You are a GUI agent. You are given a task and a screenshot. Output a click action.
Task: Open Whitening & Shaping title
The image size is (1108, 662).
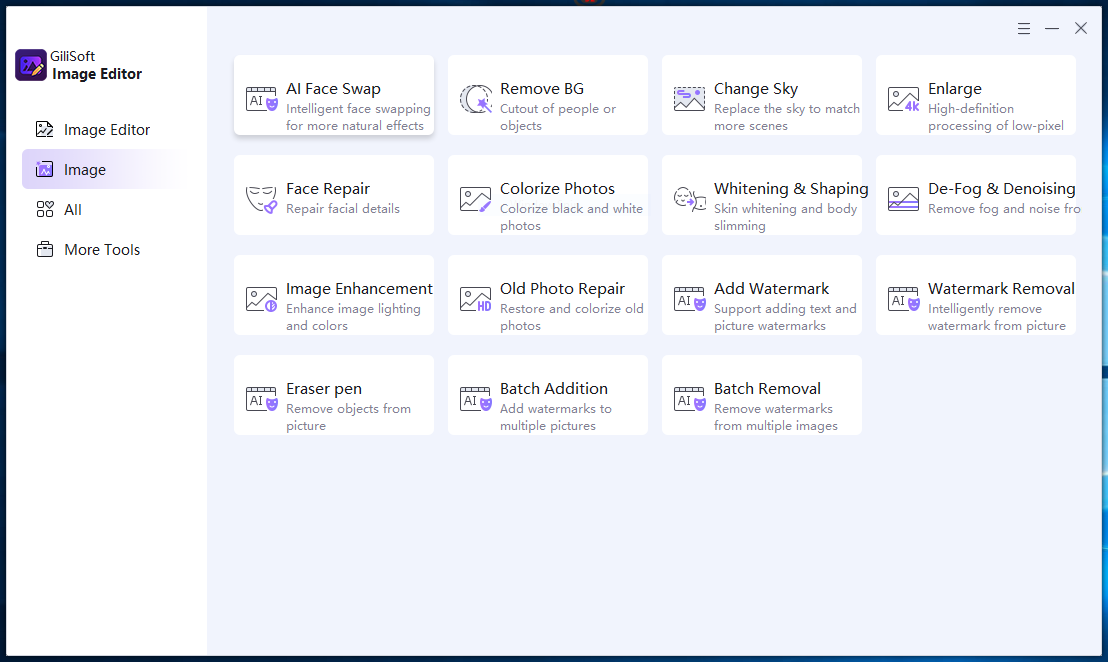[791, 189]
